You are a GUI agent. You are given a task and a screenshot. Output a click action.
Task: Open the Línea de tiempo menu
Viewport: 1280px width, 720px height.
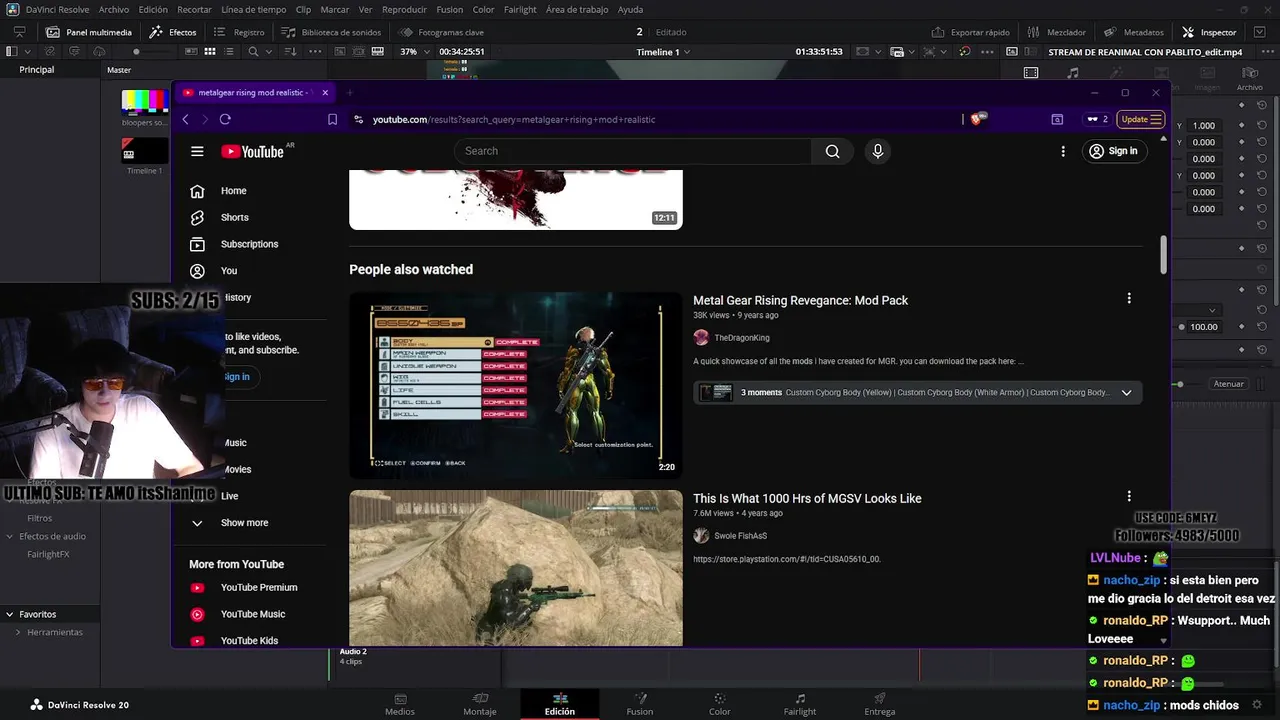[x=253, y=9]
